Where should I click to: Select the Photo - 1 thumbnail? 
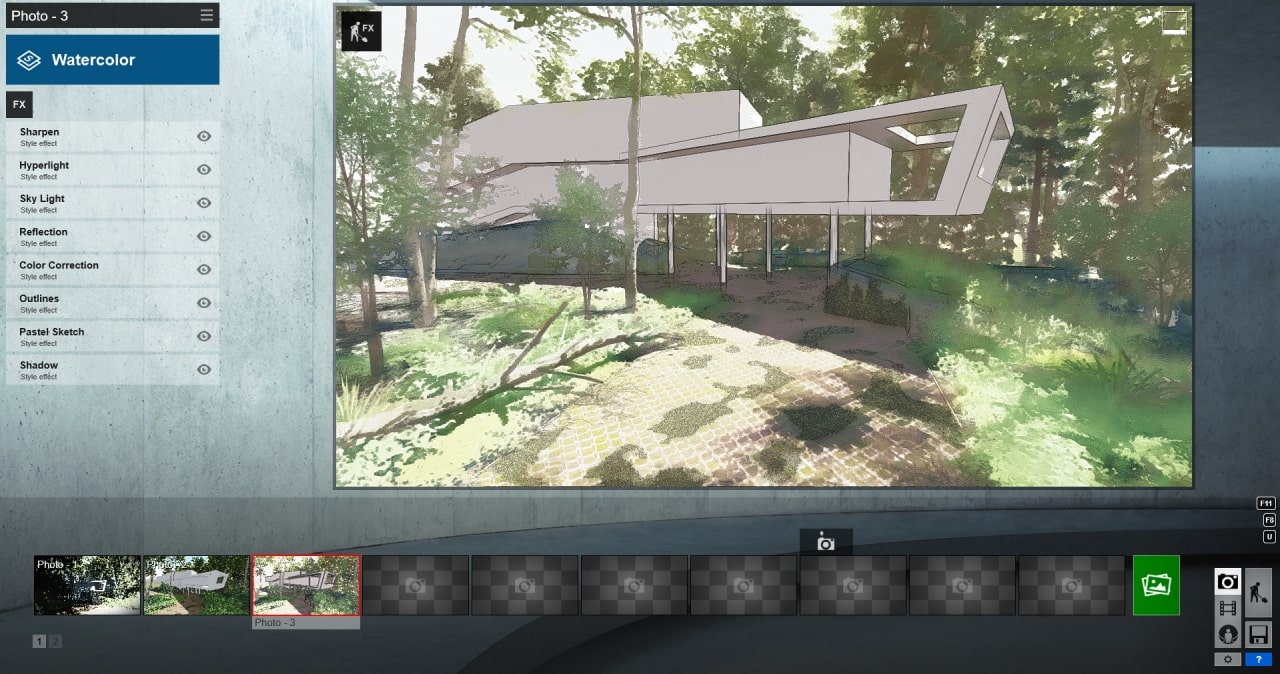click(87, 585)
